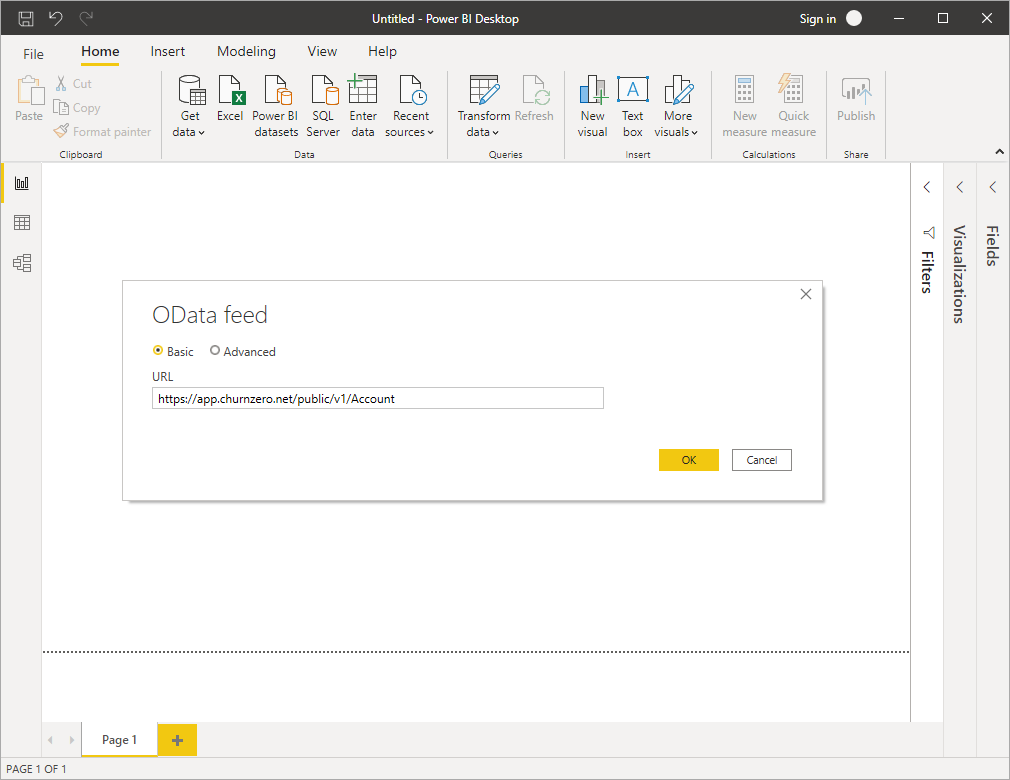1010x780 pixels.
Task: Select the Page 1 tab
Action: click(x=119, y=739)
